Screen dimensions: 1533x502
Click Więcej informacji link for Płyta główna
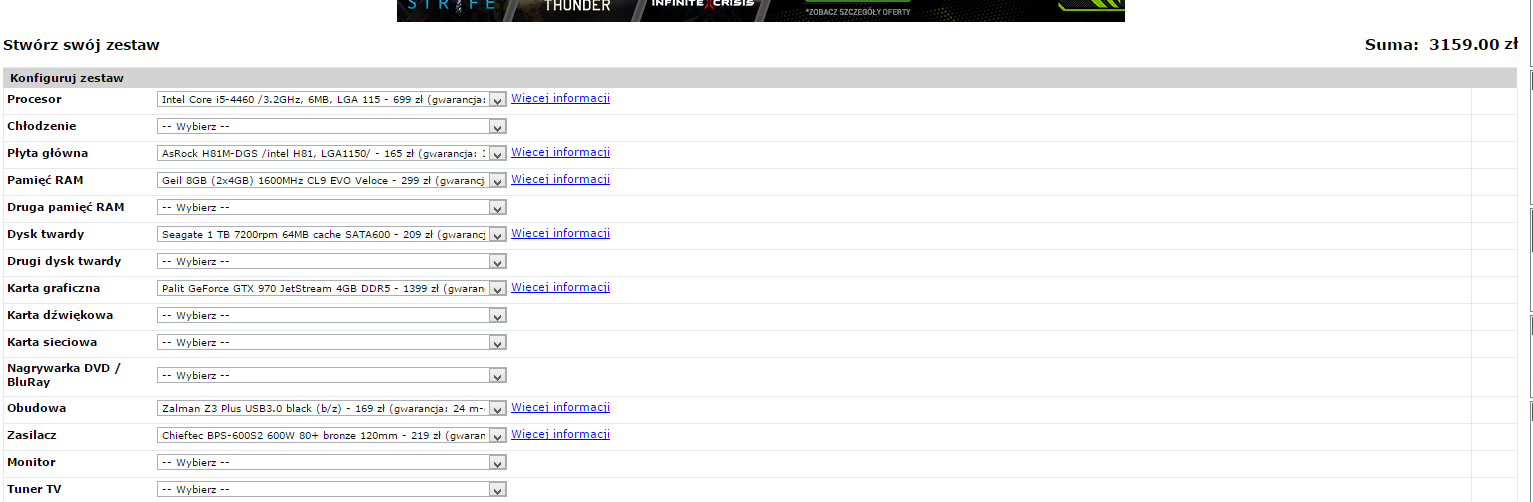[561, 152]
